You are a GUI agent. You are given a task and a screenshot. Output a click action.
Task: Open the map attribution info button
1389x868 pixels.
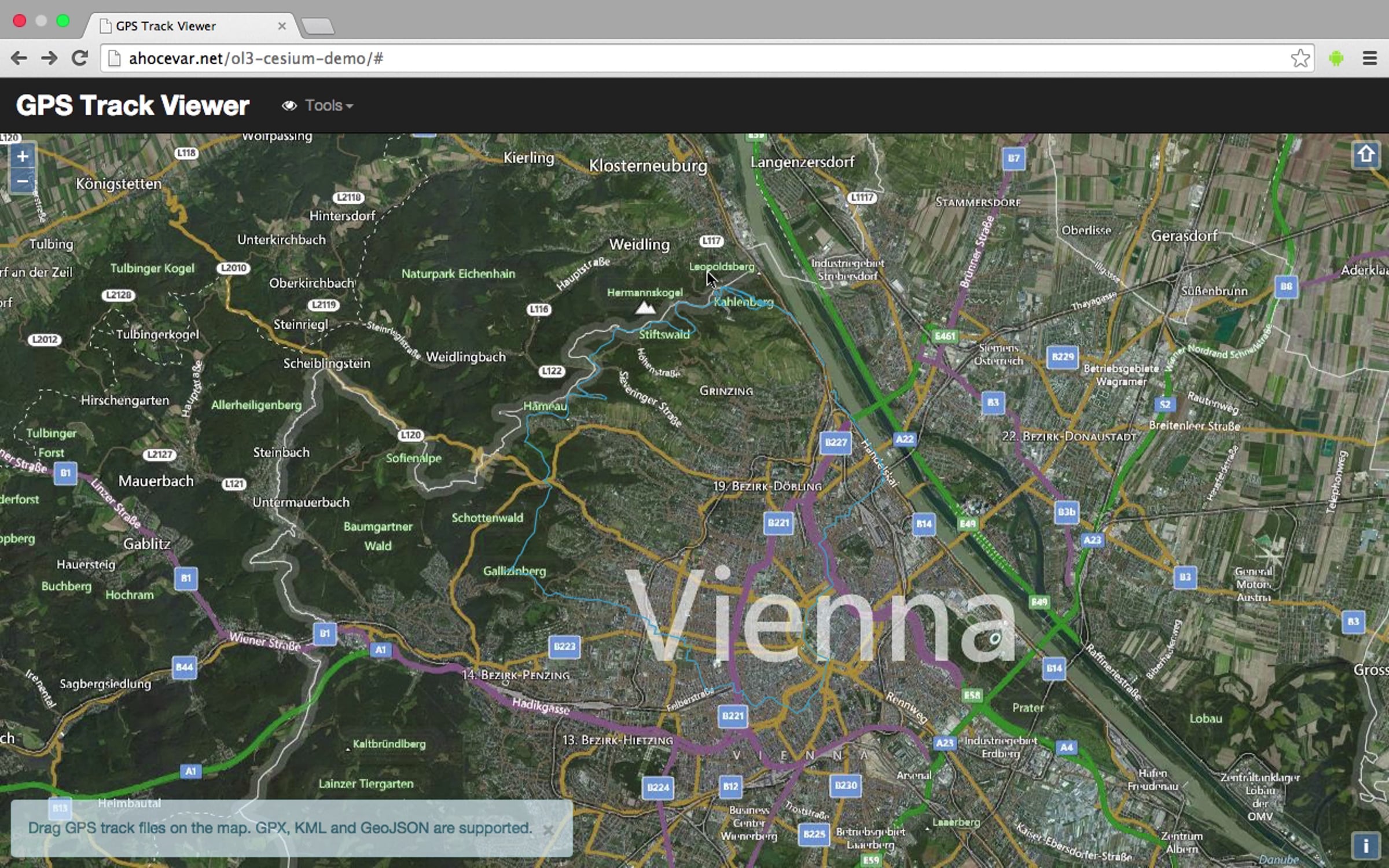pos(1366,846)
